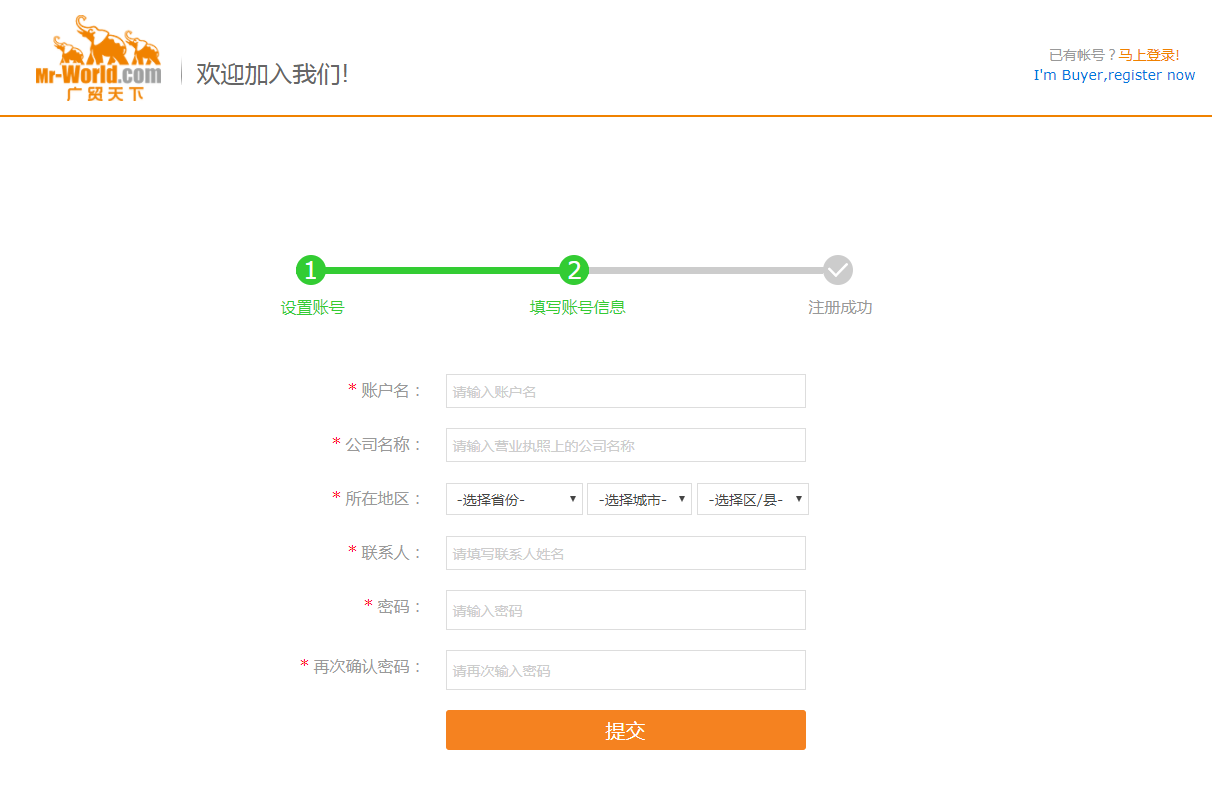This screenshot has width=1212, height=808.
Task: Select the 填写账号信息 step label
Action: tap(577, 308)
